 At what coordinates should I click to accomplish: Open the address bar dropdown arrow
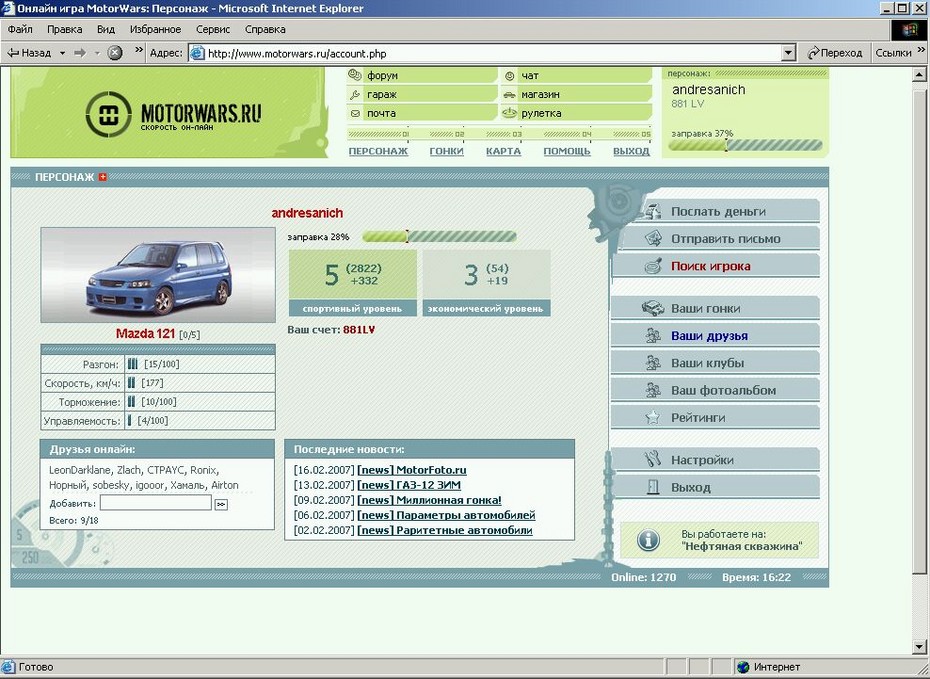788,53
